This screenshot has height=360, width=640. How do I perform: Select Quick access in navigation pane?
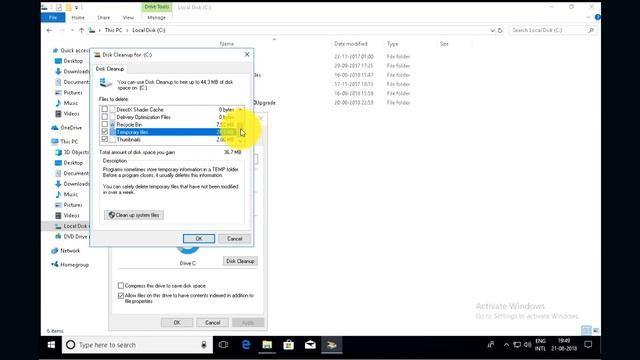[70, 50]
